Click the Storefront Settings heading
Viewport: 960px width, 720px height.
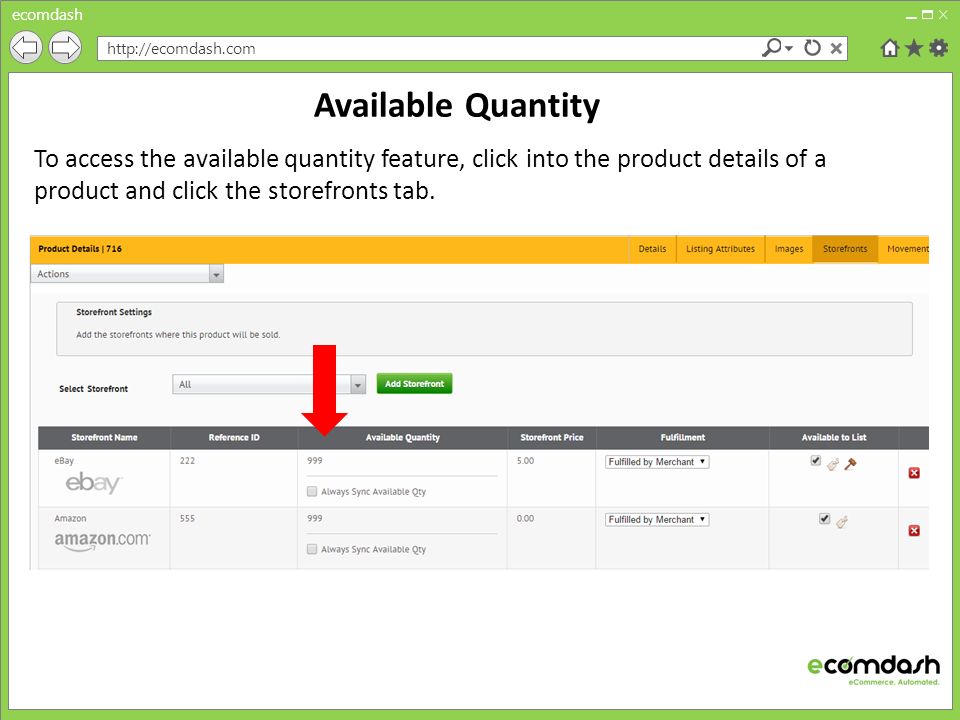(114, 312)
